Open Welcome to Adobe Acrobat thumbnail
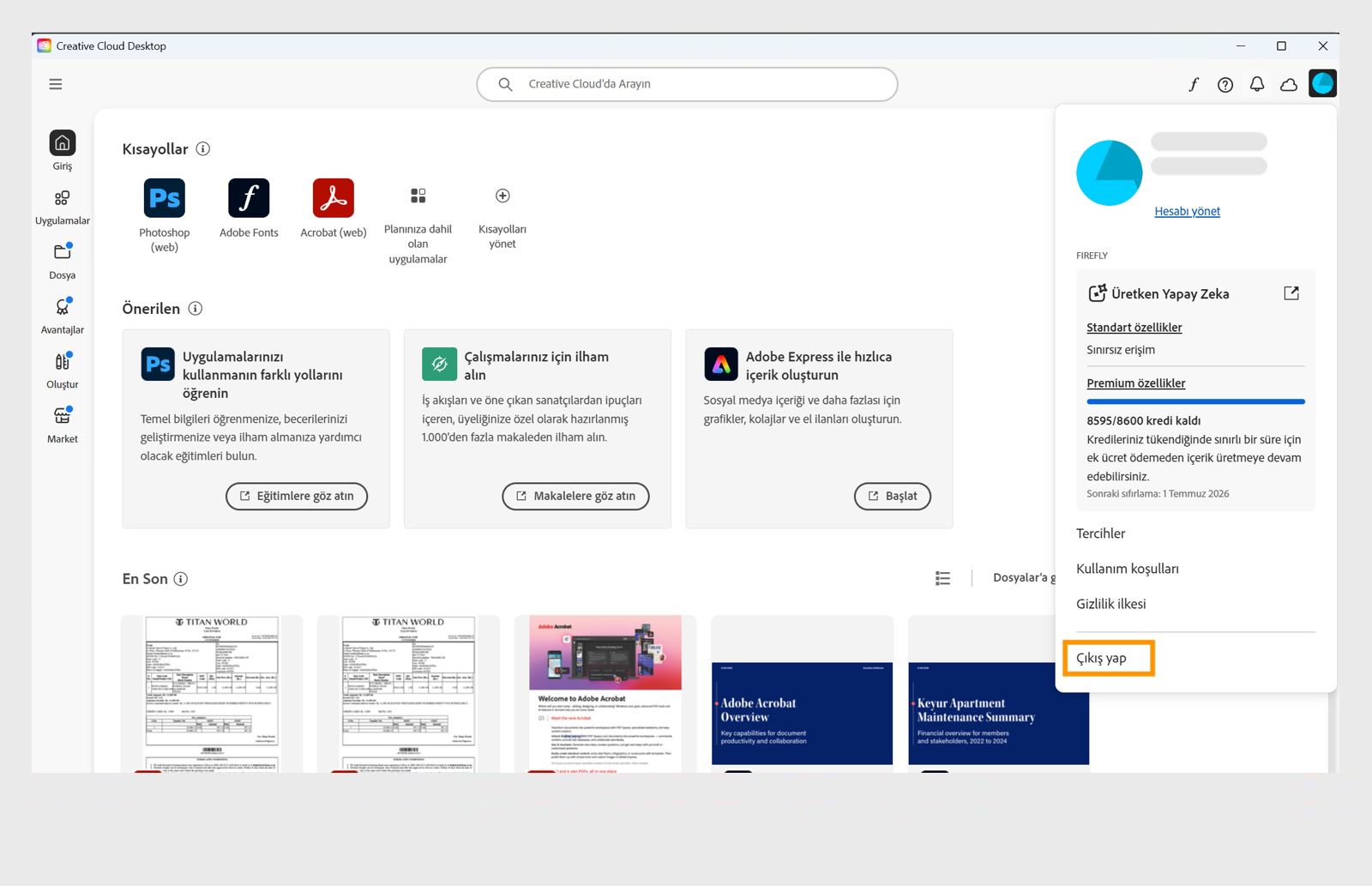The height and width of the screenshot is (886, 1372). click(x=605, y=693)
